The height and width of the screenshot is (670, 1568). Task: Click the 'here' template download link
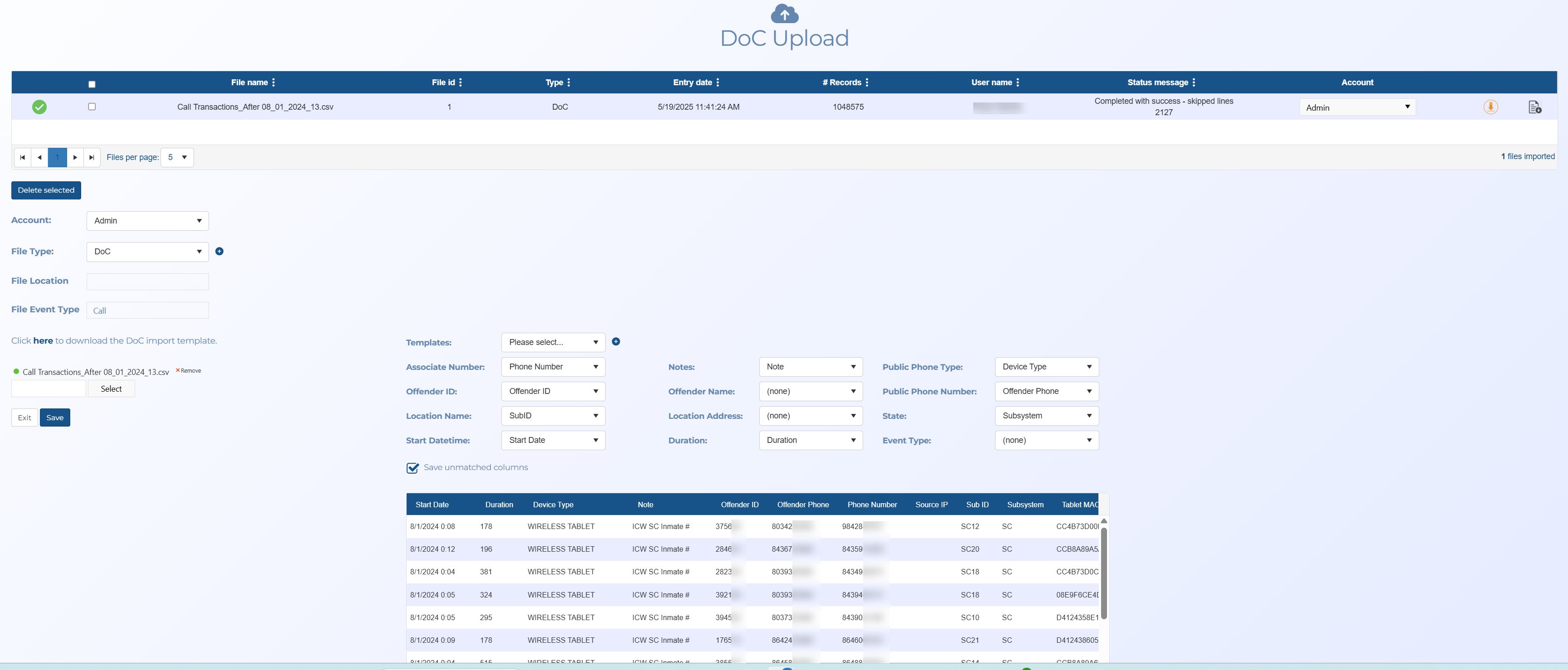43,341
